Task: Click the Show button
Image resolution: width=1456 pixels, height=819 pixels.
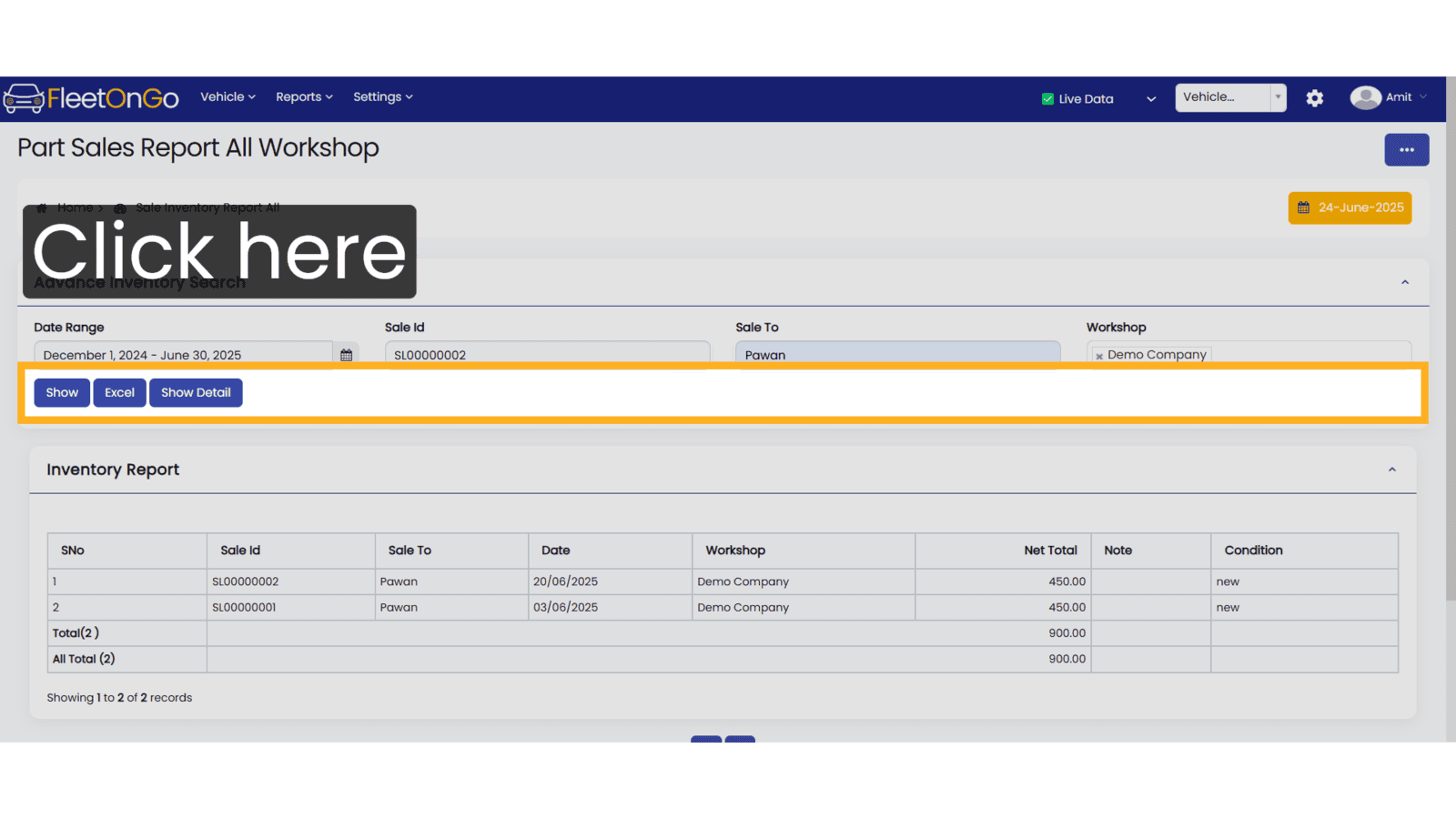Action: pos(62,392)
